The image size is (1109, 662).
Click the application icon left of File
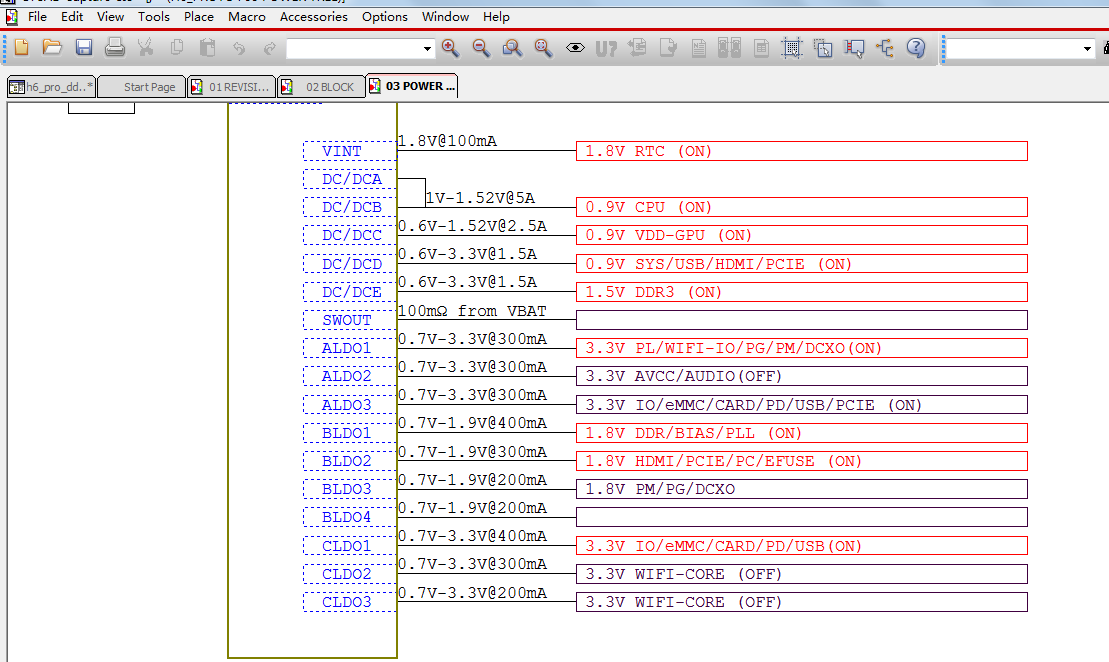pyautogui.click(x=11, y=16)
